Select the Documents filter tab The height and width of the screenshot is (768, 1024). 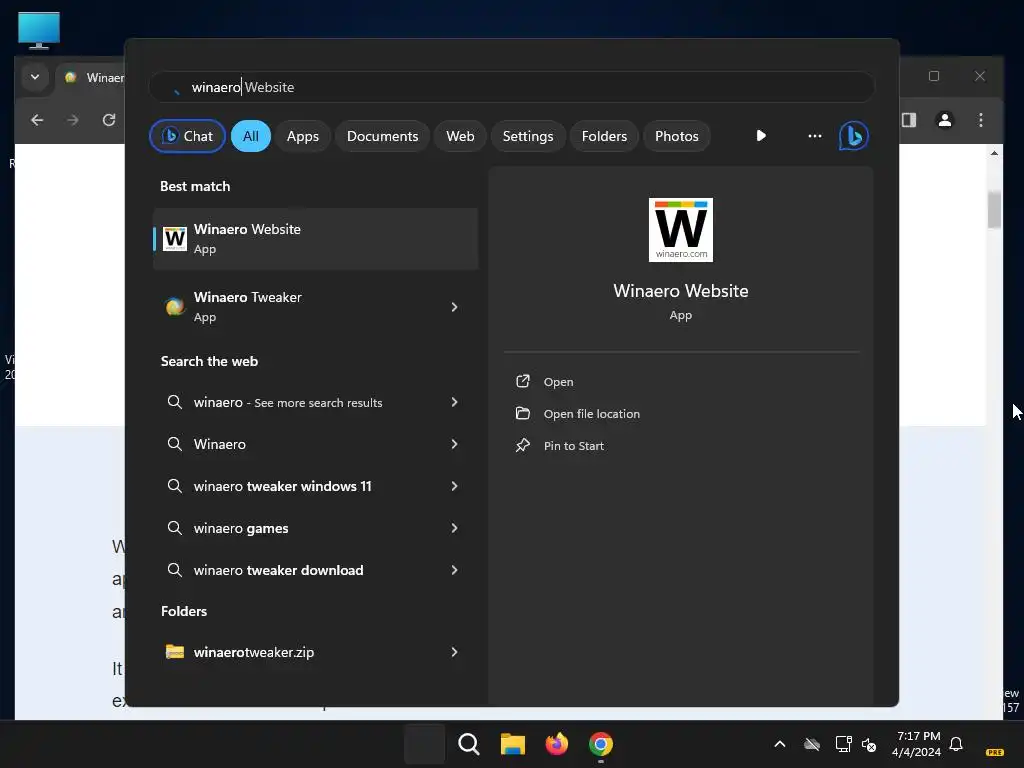tap(382, 136)
